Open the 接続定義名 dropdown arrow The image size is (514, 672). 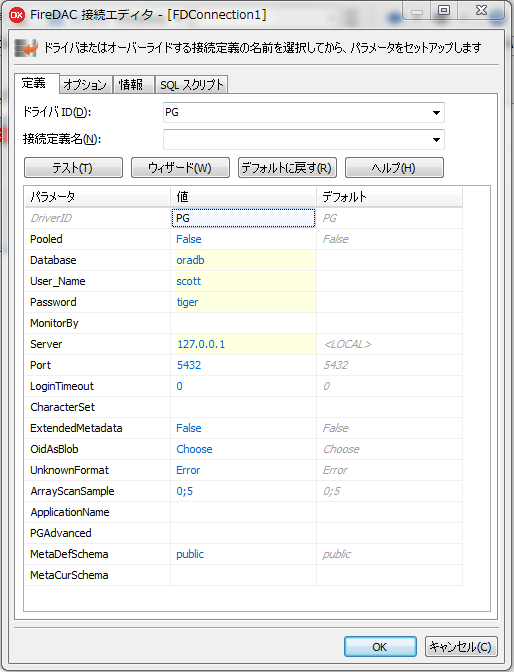point(436,140)
